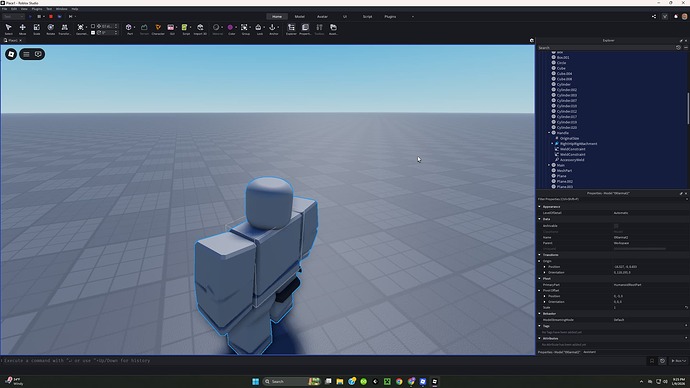Toggle the Anchor tool

272,29
